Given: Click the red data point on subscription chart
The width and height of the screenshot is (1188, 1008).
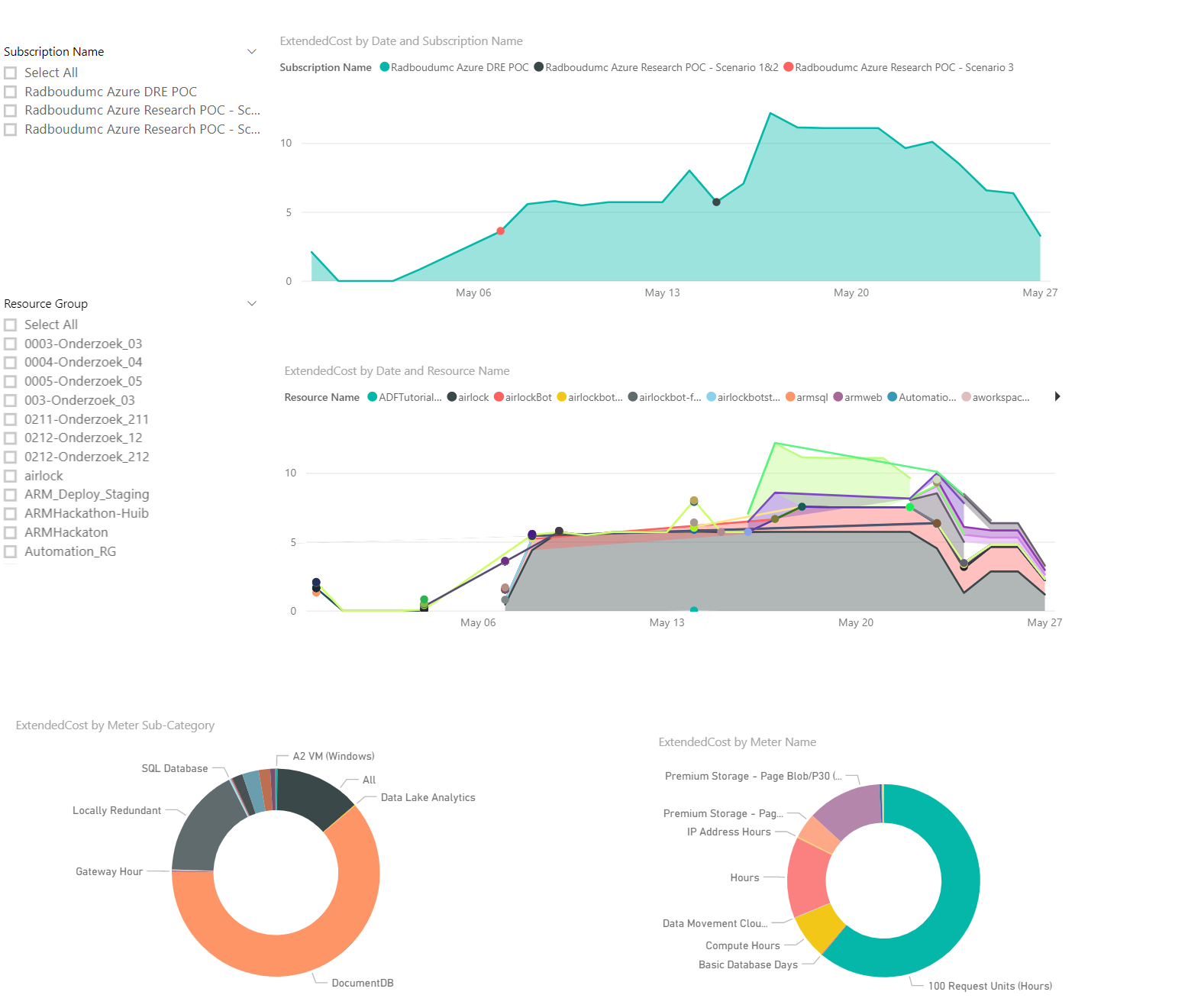Looking at the screenshot, I should coord(501,231).
